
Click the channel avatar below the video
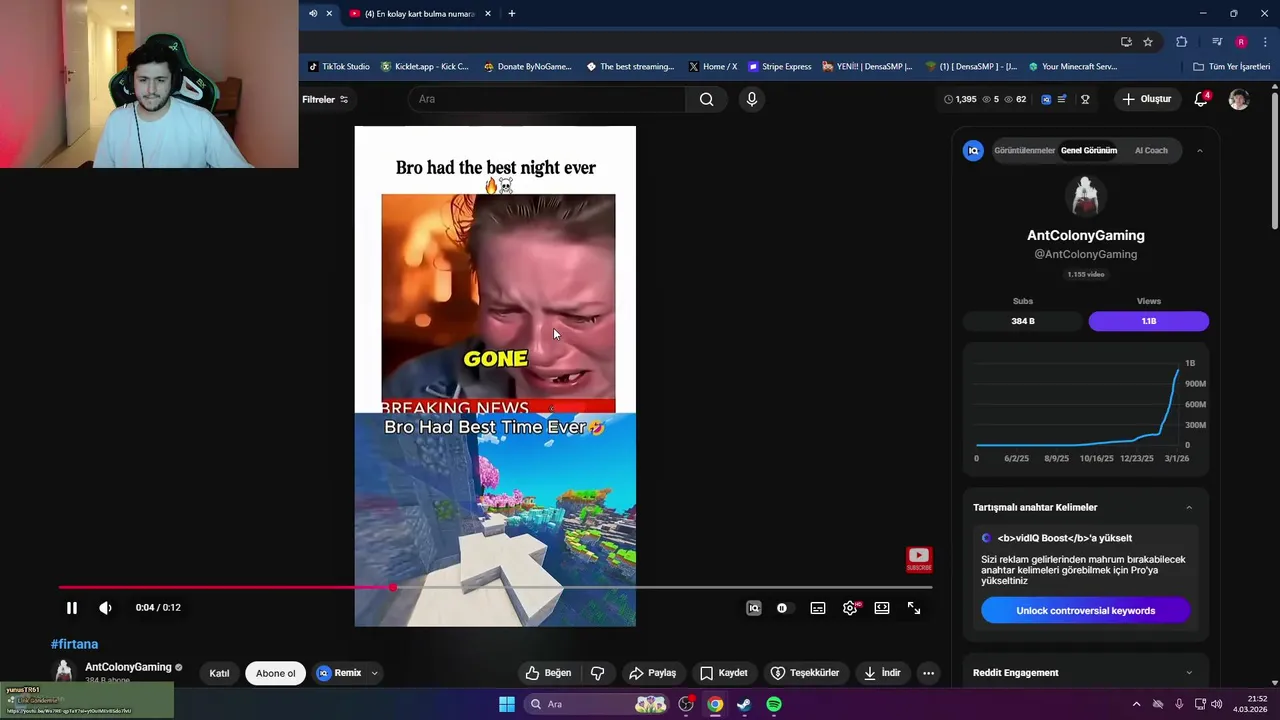click(x=64, y=673)
